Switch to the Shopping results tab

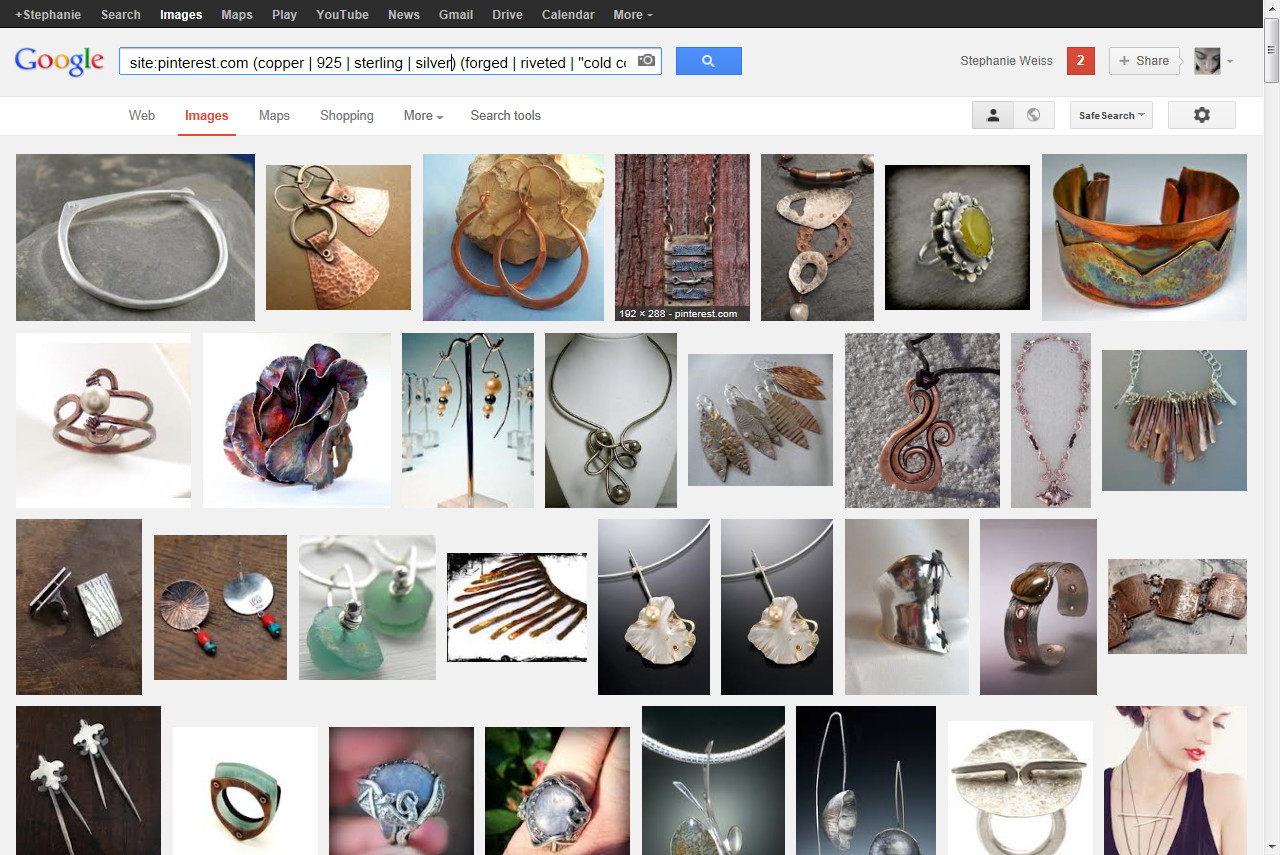tap(346, 116)
